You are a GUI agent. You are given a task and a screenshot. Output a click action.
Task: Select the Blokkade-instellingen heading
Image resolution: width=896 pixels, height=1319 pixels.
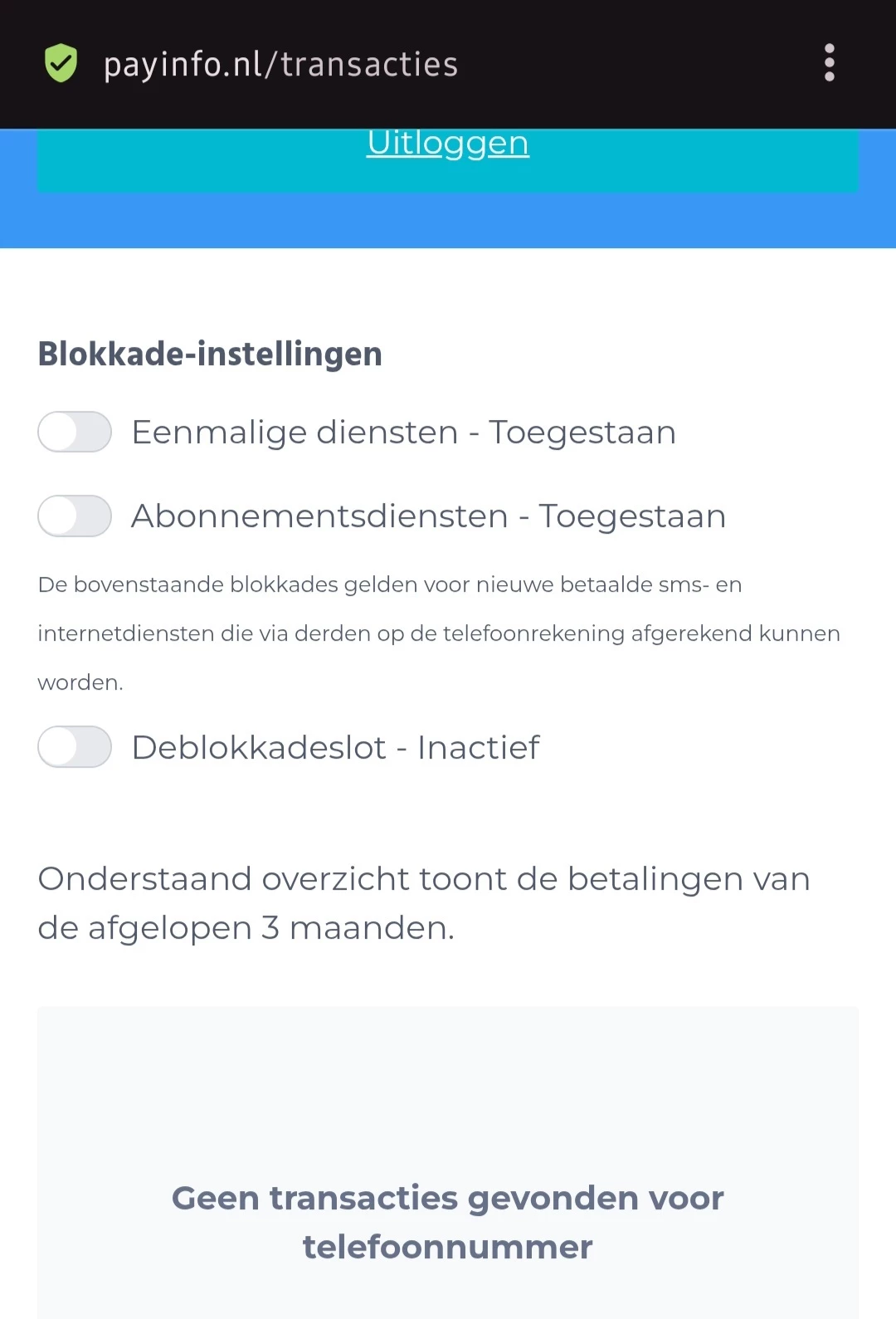210,354
